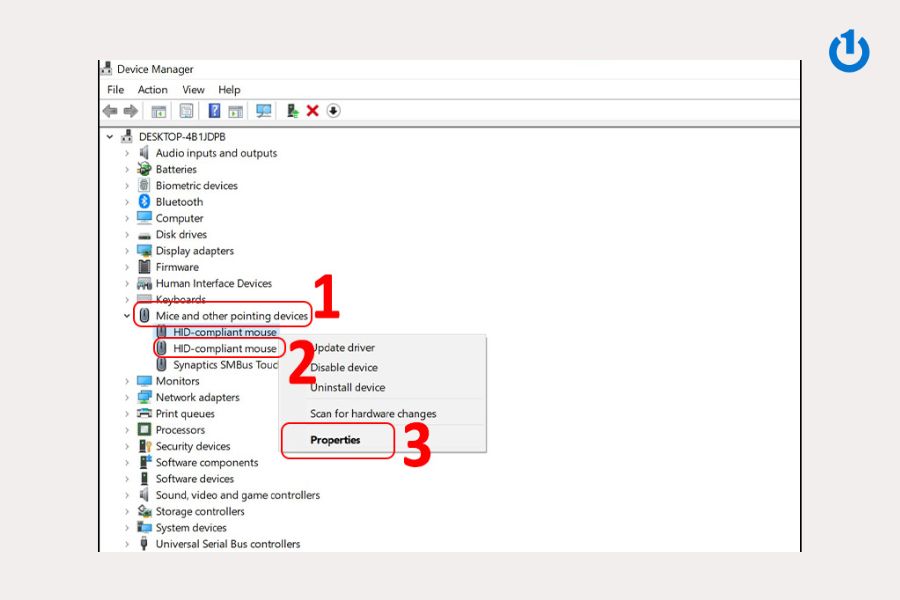Select Sound, video and game controllers
The width and height of the screenshot is (900, 600).
click(x=237, y=495)
